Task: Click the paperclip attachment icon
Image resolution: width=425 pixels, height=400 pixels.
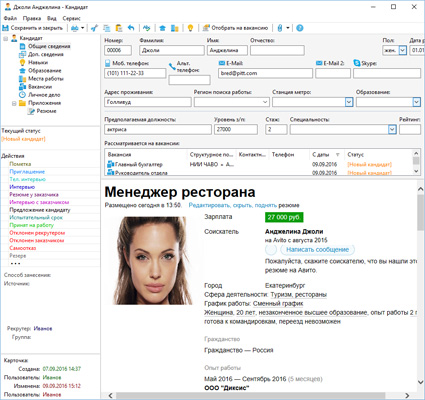Action: click(x=280, y=28)
